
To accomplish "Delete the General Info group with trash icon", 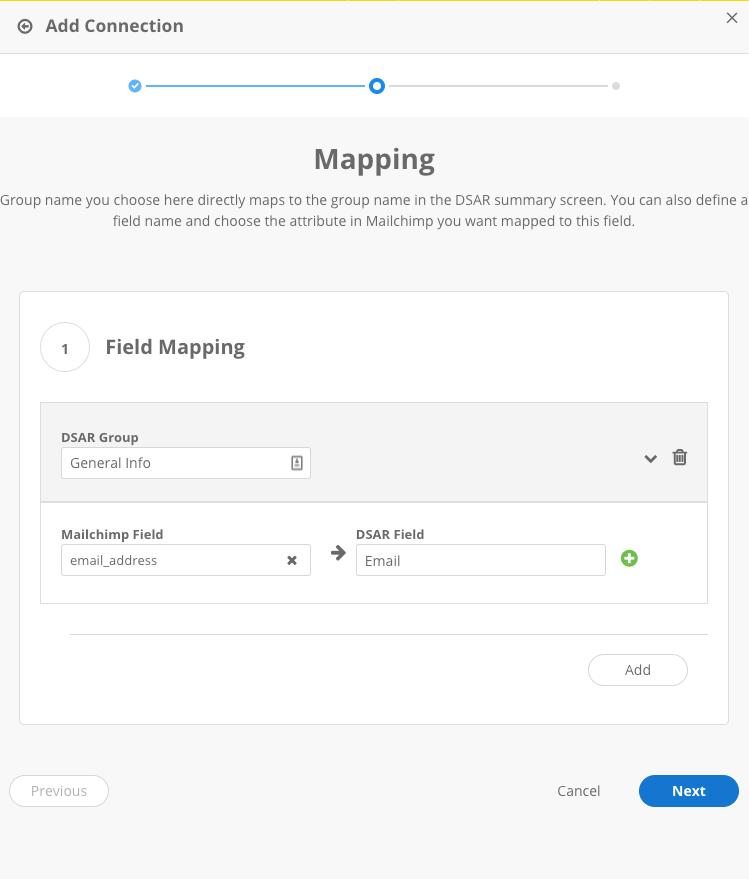I will point(680,457).
